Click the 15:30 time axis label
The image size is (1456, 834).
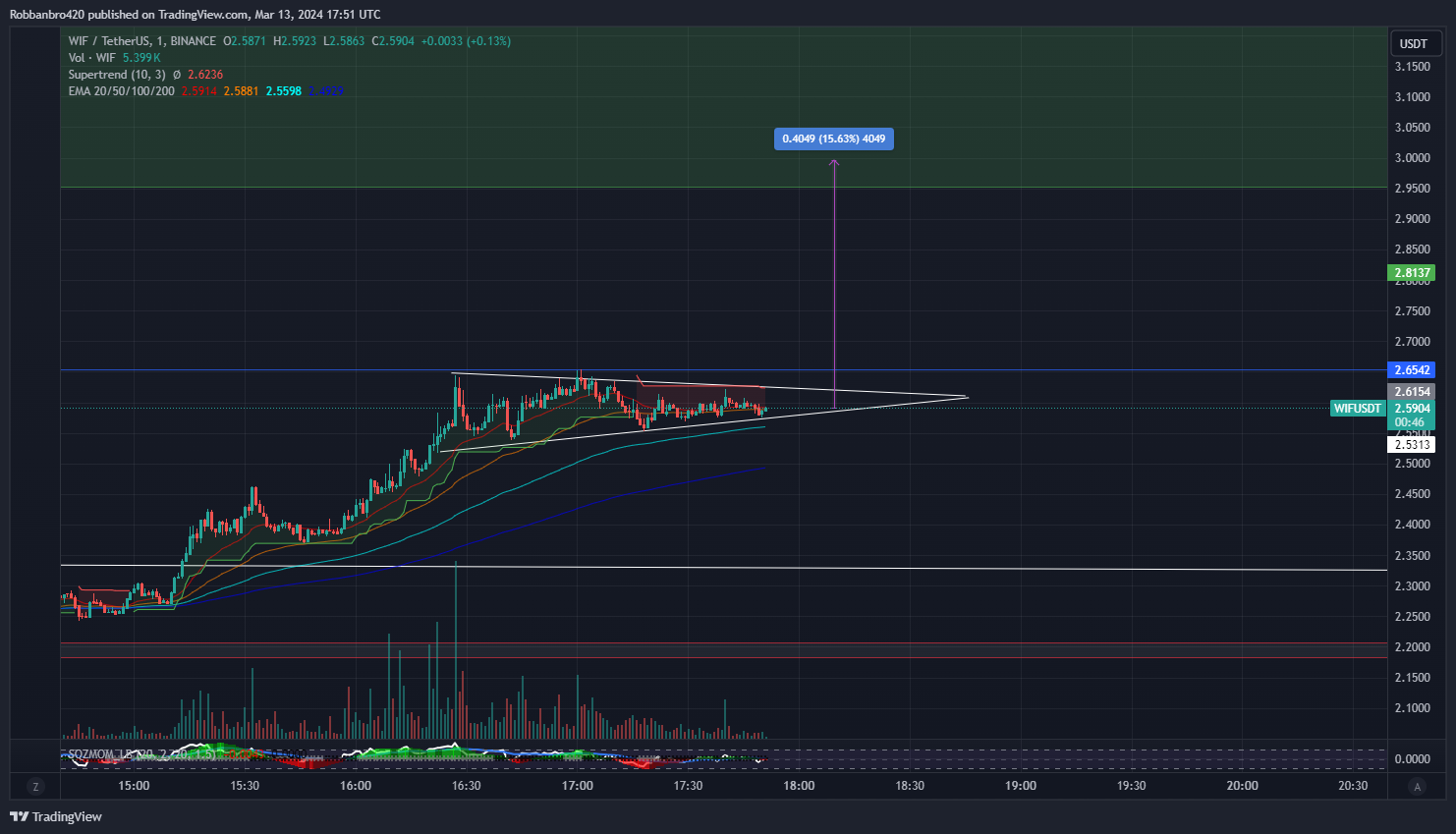(x=245, y=786)
